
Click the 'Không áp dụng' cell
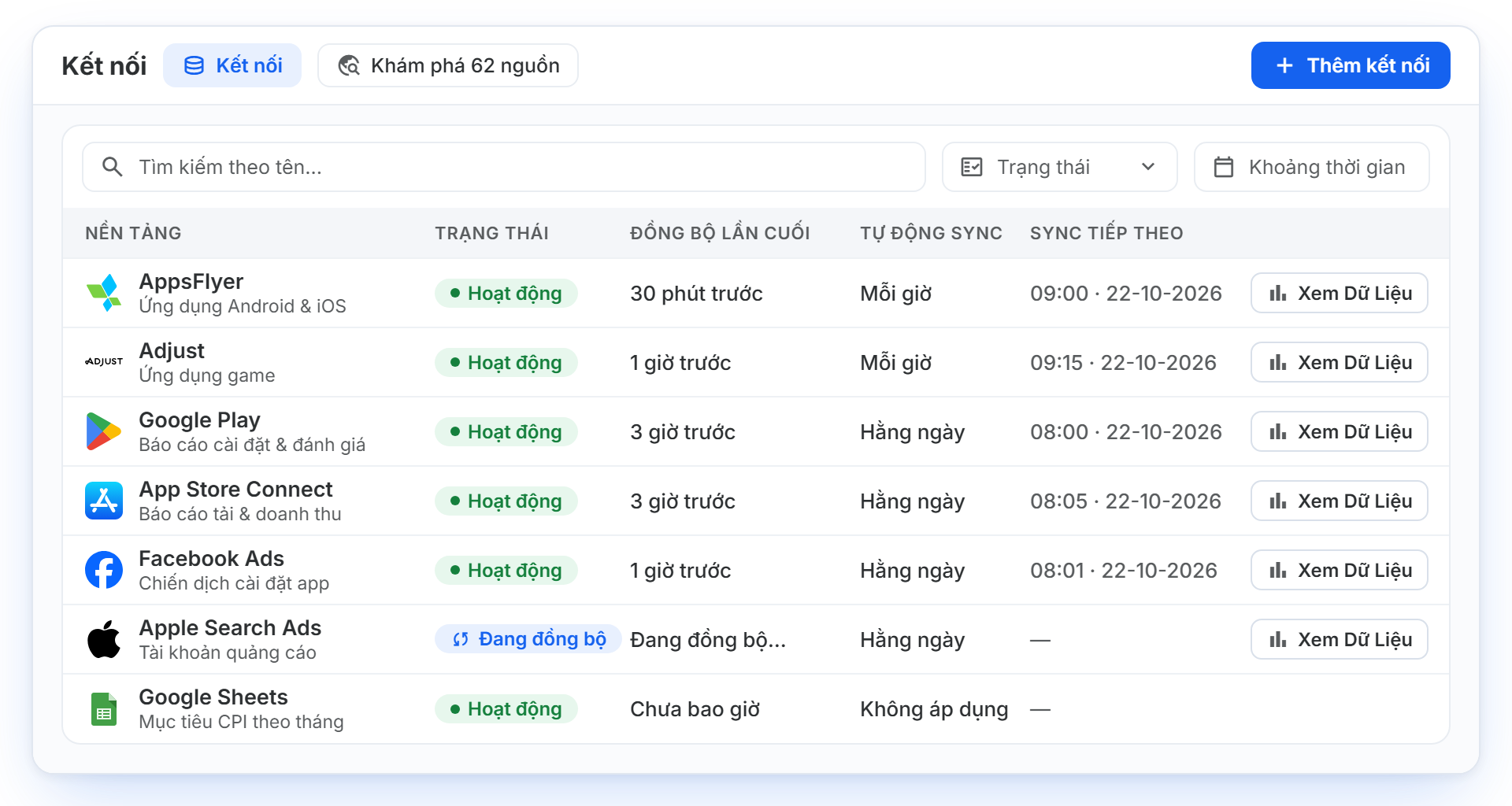click(934, 709)
